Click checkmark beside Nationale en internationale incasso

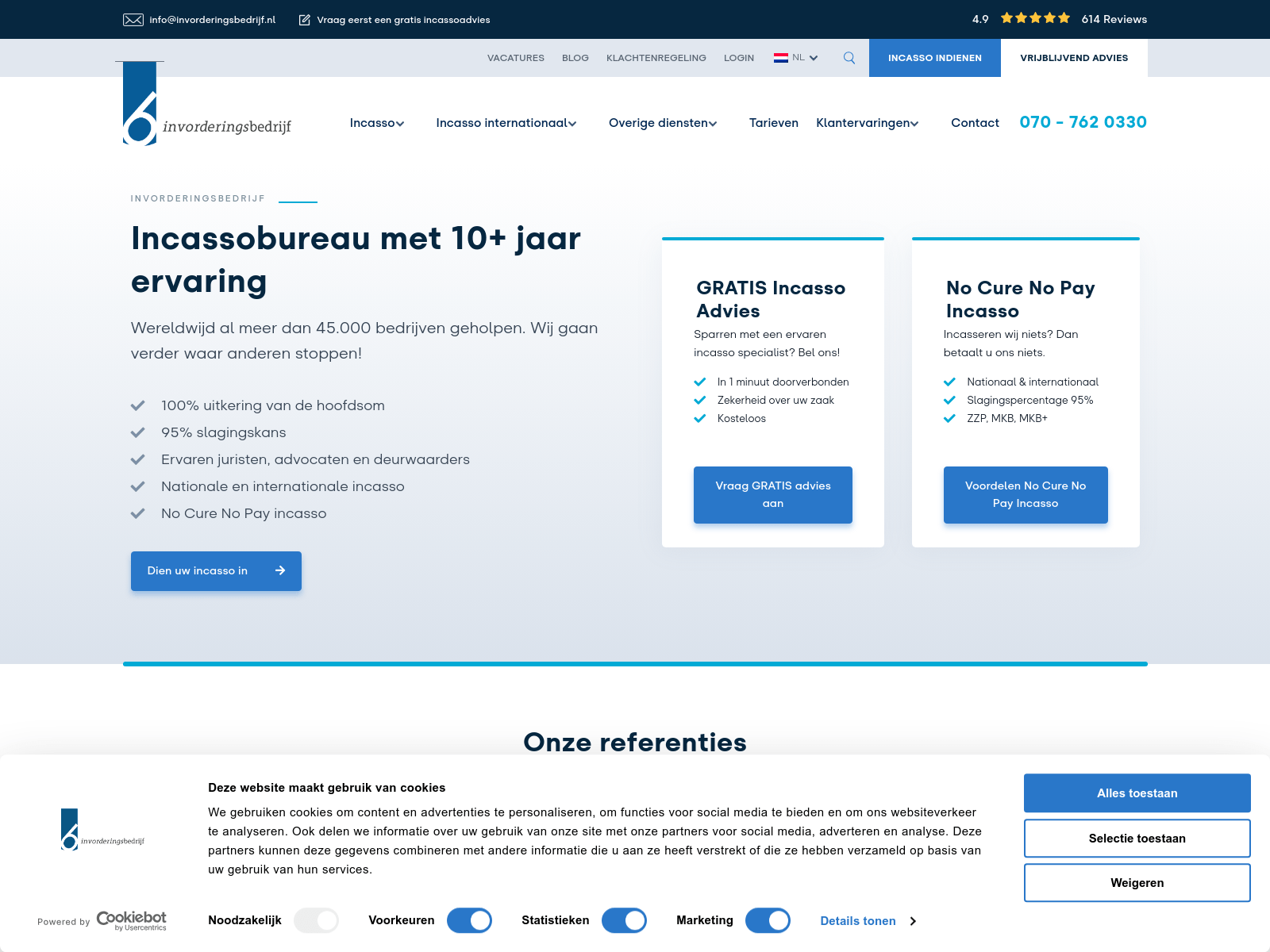pos(137,486)
